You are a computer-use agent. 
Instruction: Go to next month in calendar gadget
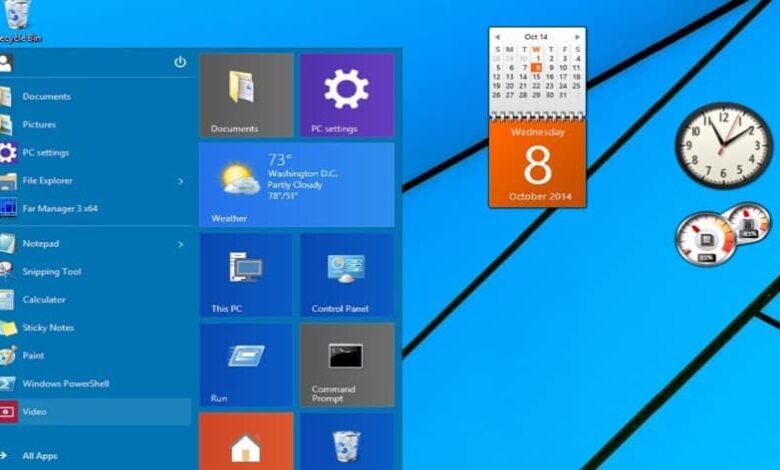(x=577, y=37)
